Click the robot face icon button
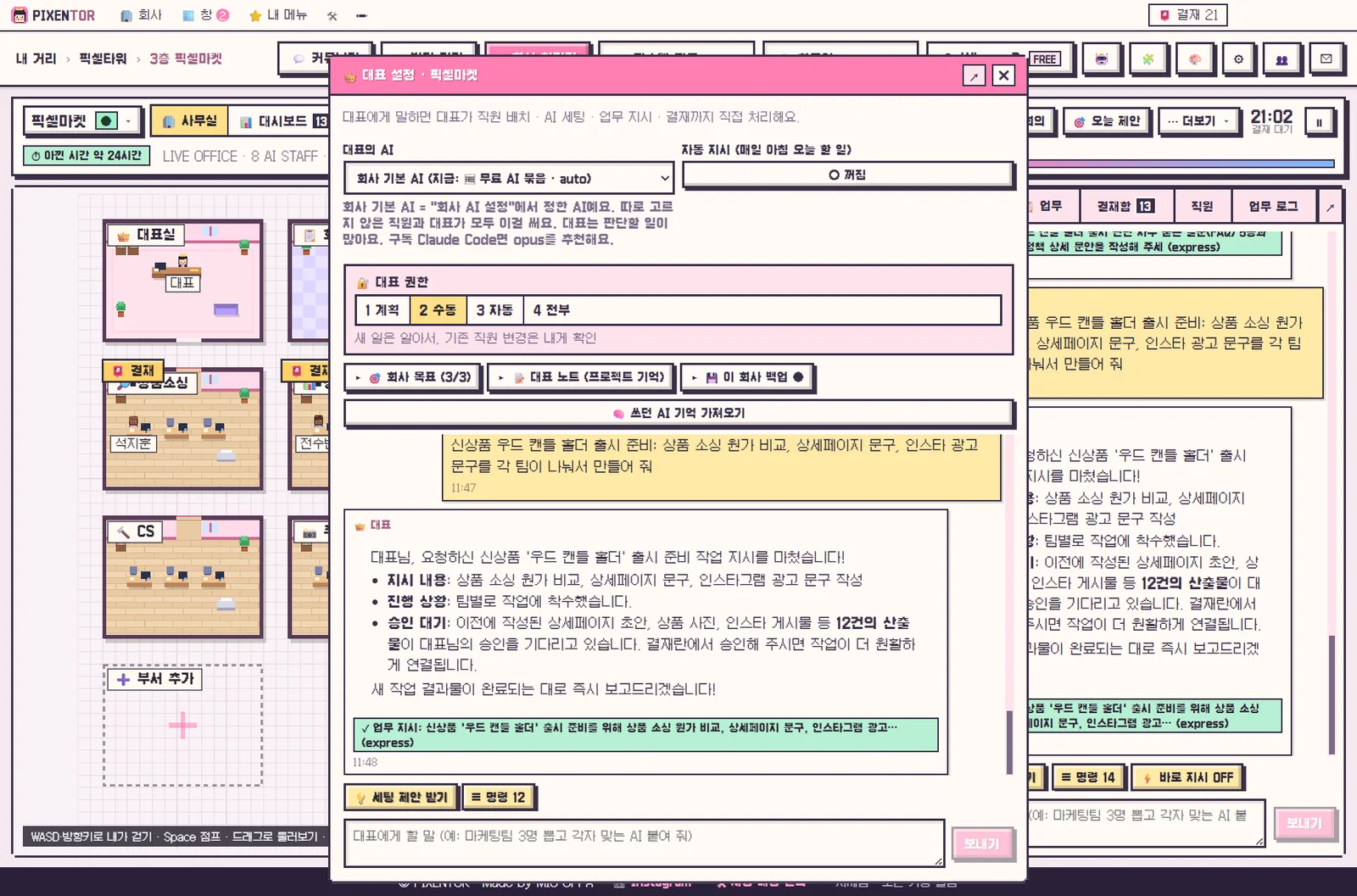1357x896 pixels. pos(1101,59)
